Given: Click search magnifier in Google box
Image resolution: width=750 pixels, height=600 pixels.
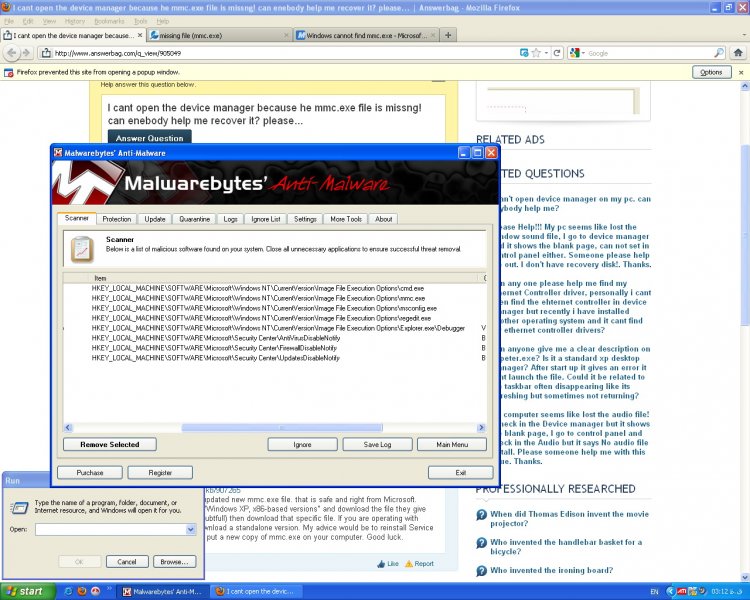Looking at the screenshot, I should (719, 53).
